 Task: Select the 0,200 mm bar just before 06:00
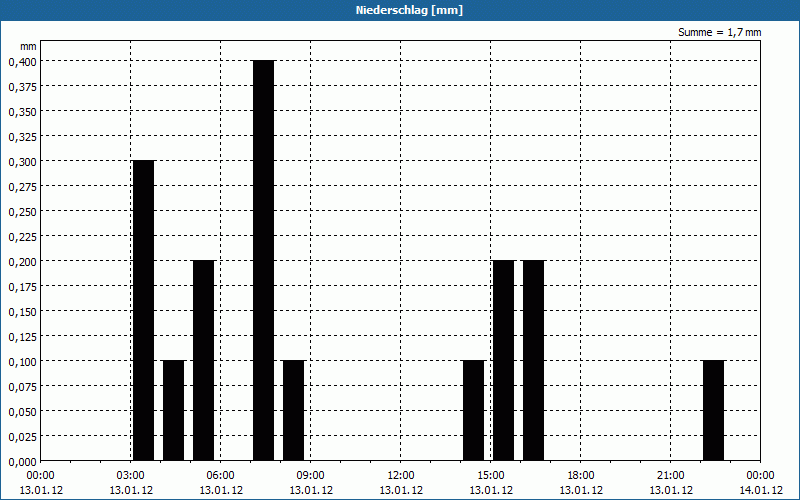pos(203,360)
